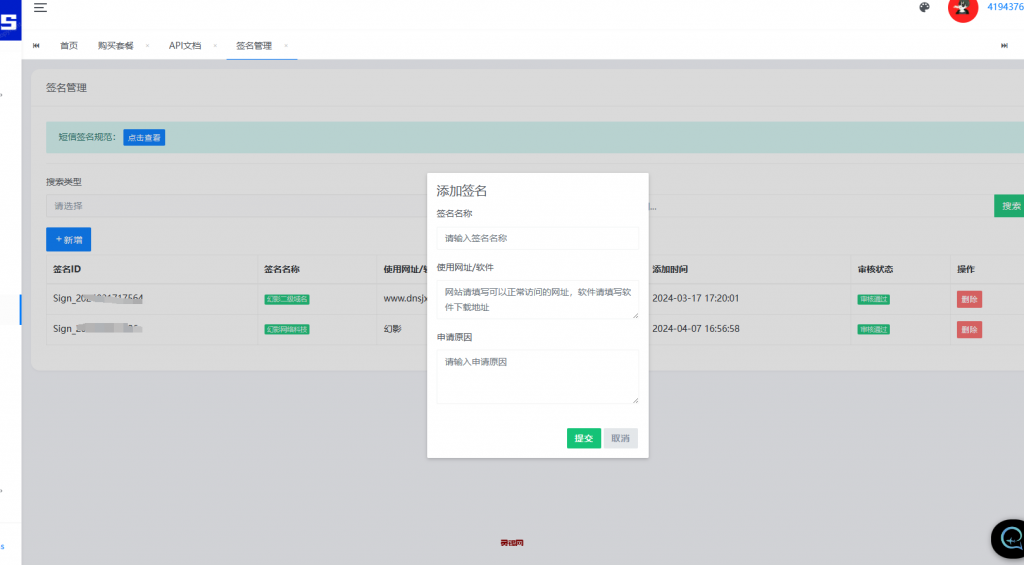Toggle the hamburger sidebar menu icon
The image size is (1024, 565).
point(40,7)
